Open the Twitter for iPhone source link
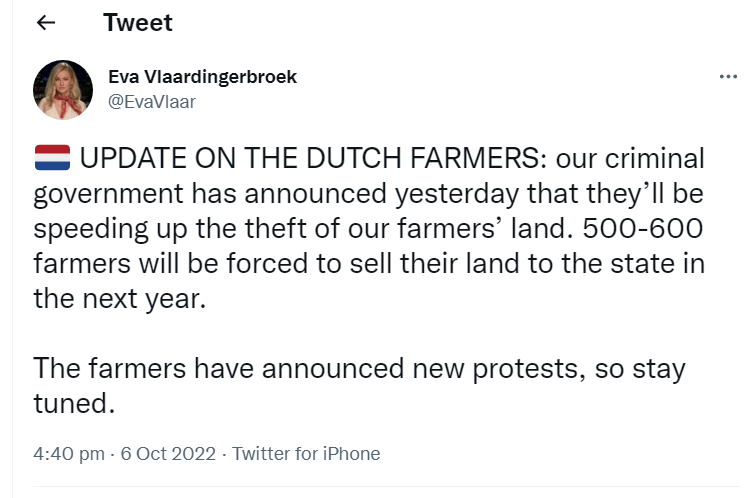Image resolution: width=746 pixels, height=498 pixels. pyautogui.click(x=306, y=453)
